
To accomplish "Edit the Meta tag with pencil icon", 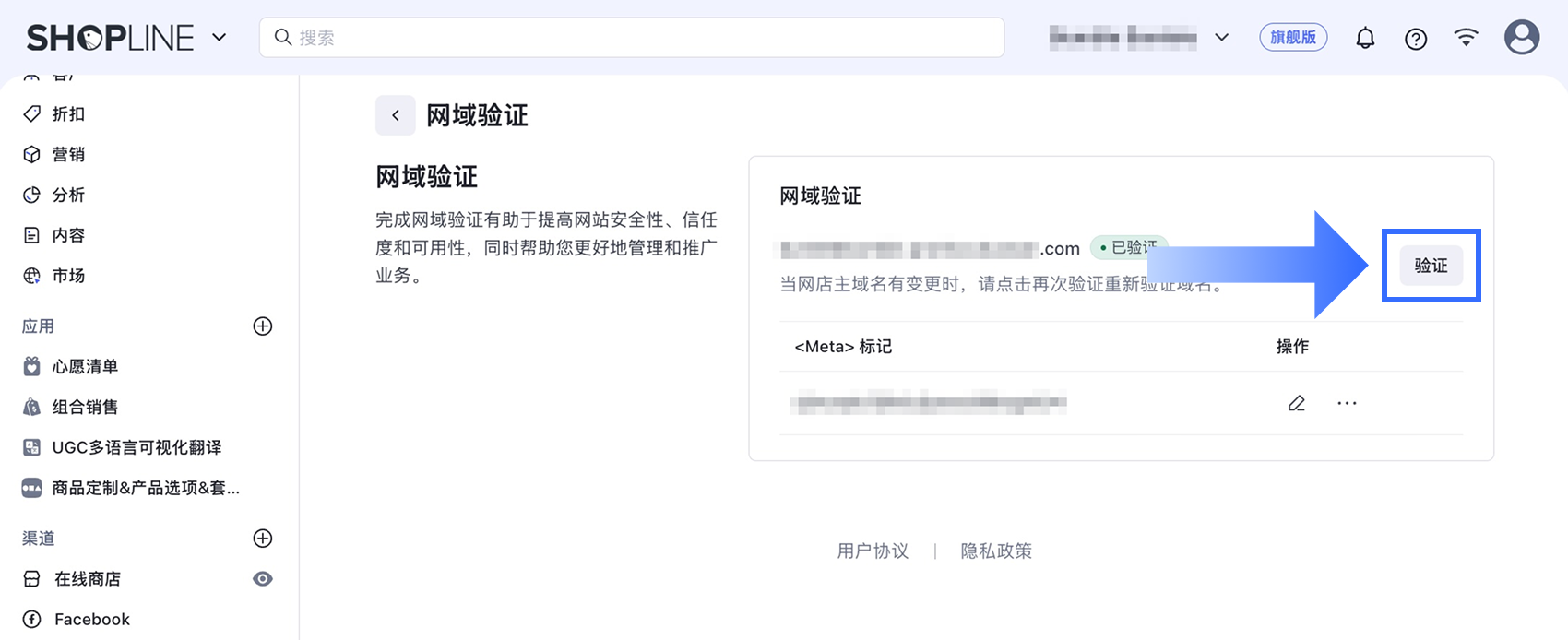I will click(1297, 403).
